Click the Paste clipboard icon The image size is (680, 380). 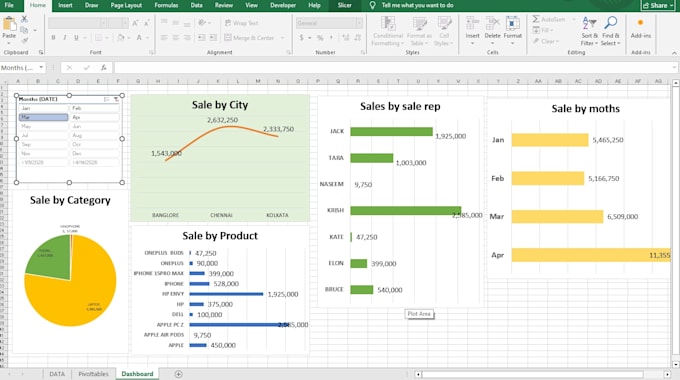pos(9,24)
